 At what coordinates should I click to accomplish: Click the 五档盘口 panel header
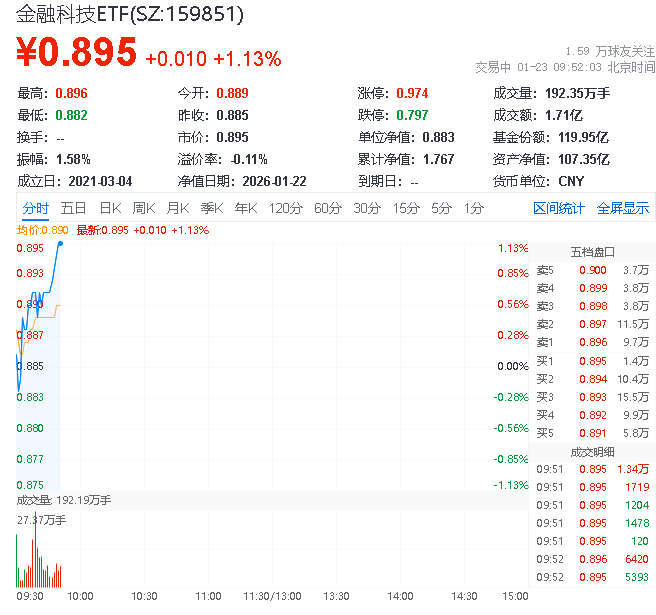pyautogui.click(x=592, y=251)
